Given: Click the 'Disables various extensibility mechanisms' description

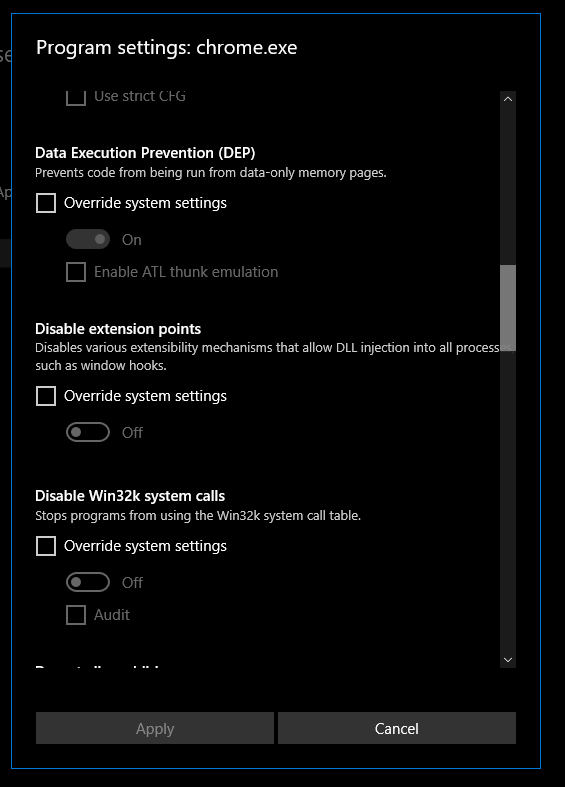Looking at the screenshot, I should (x=275, y=356).
